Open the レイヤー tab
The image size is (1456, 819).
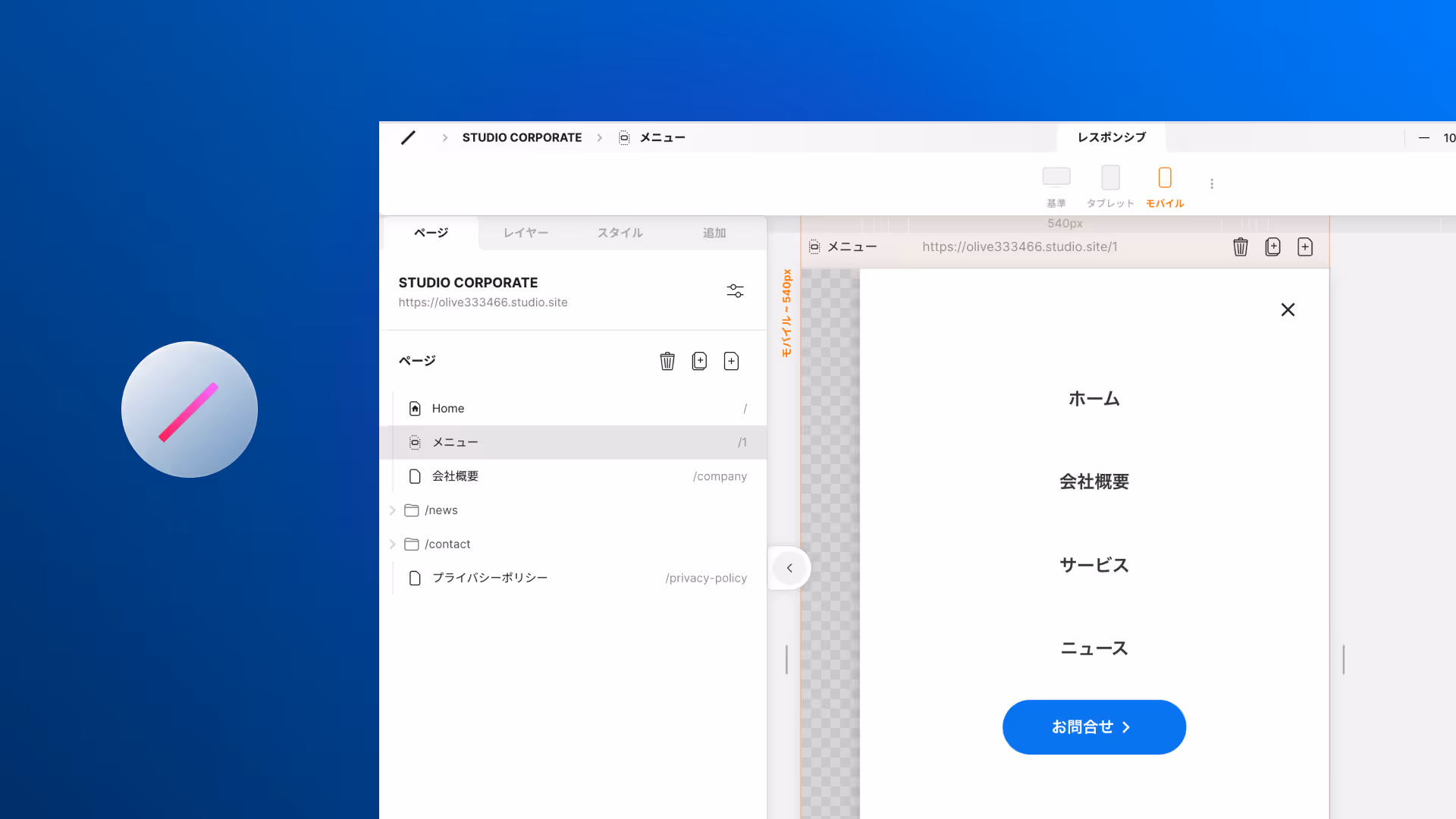[x=526, y=233]
